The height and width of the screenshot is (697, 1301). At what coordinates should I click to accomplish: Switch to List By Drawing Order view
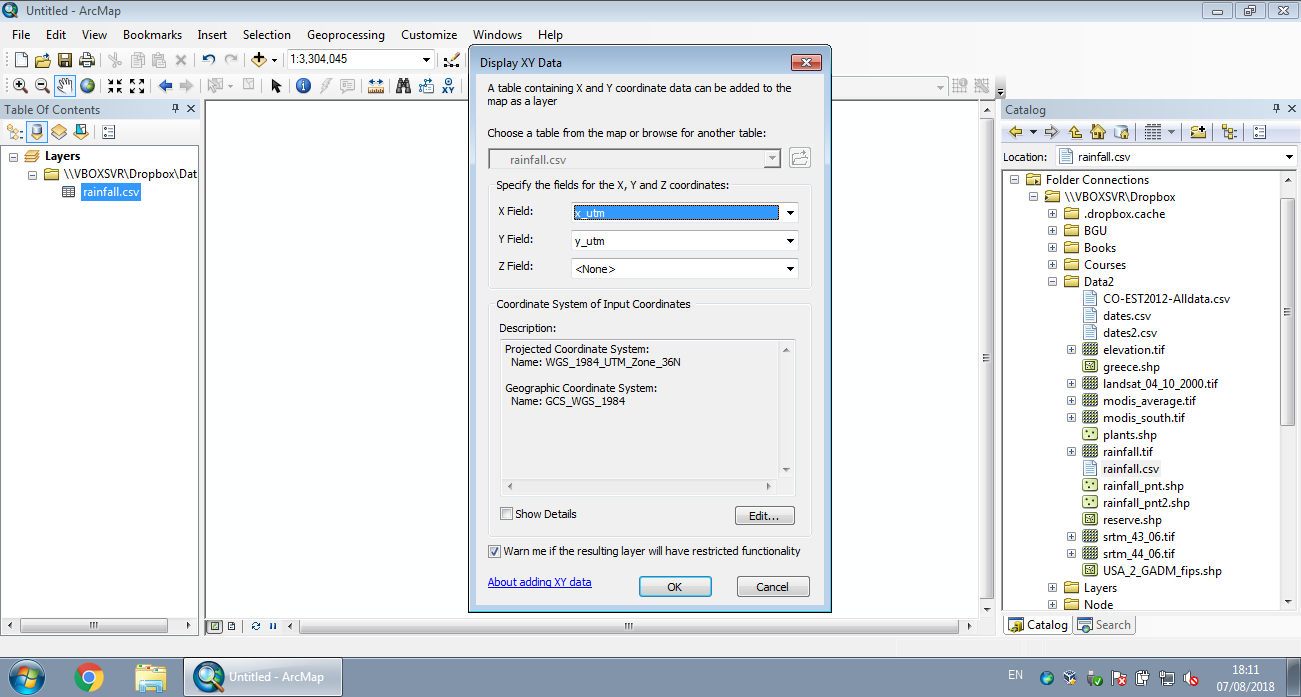14,131
